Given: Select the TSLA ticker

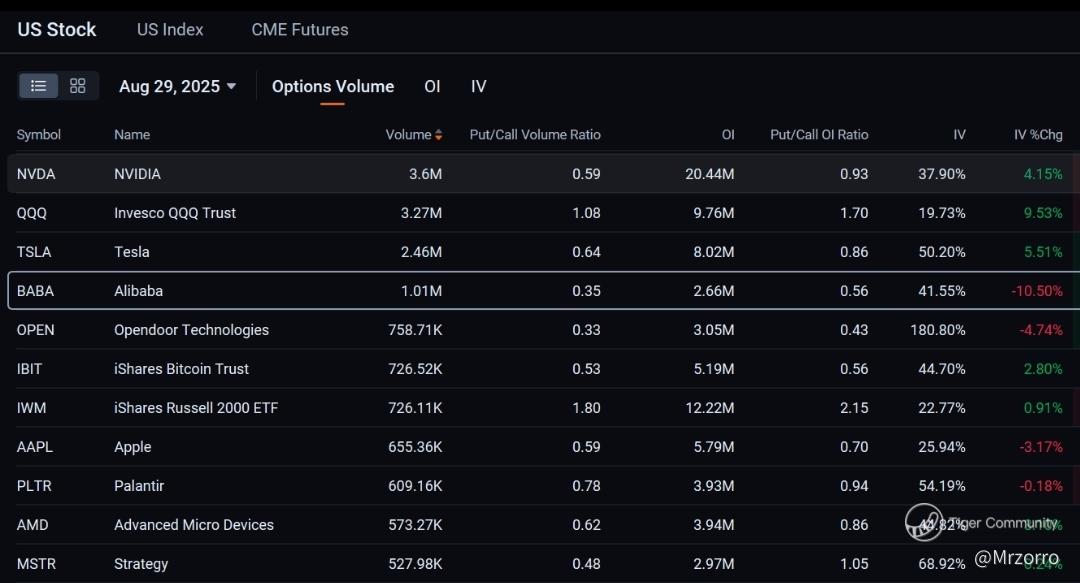Looking at the screenshot, I should tap(34, 252).
